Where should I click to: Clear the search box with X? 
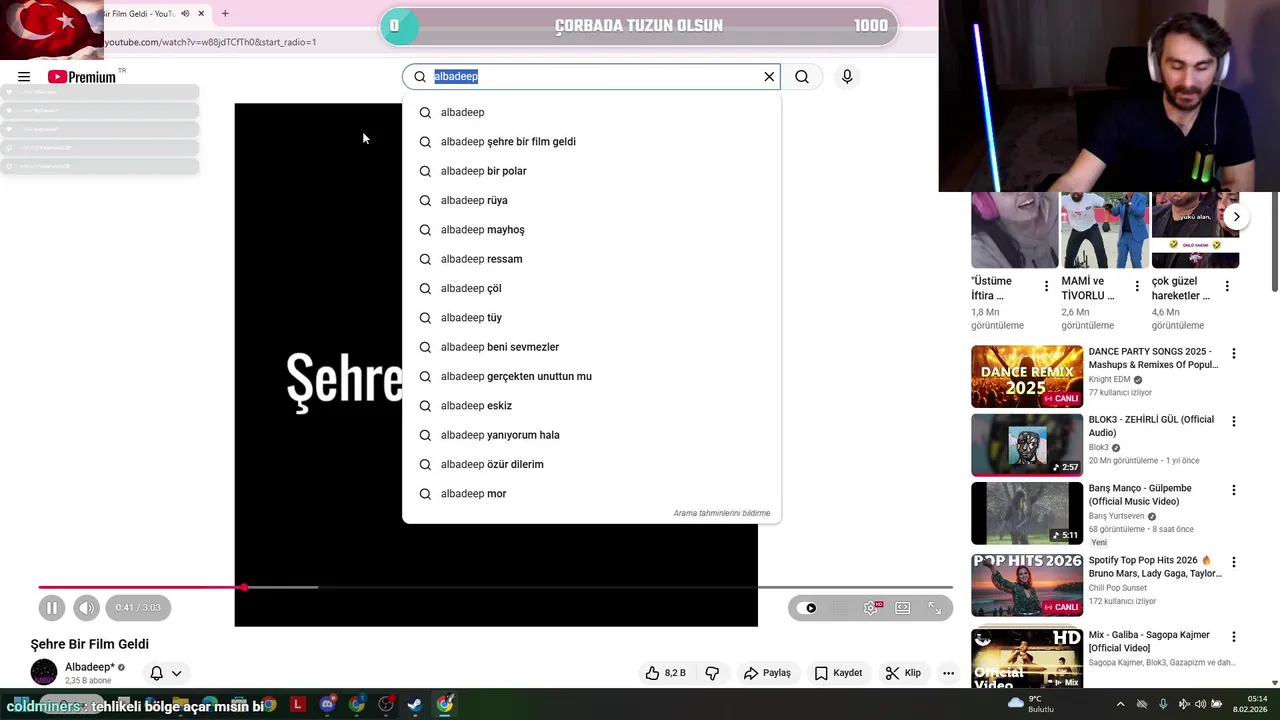[x=769, y=77]
